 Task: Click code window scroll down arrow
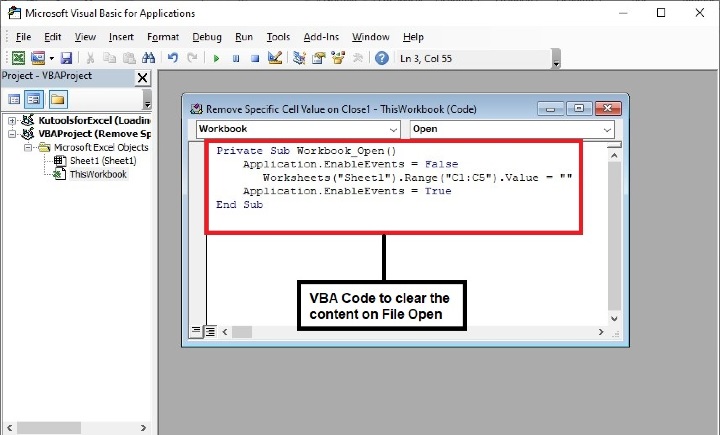click(614, 318)
